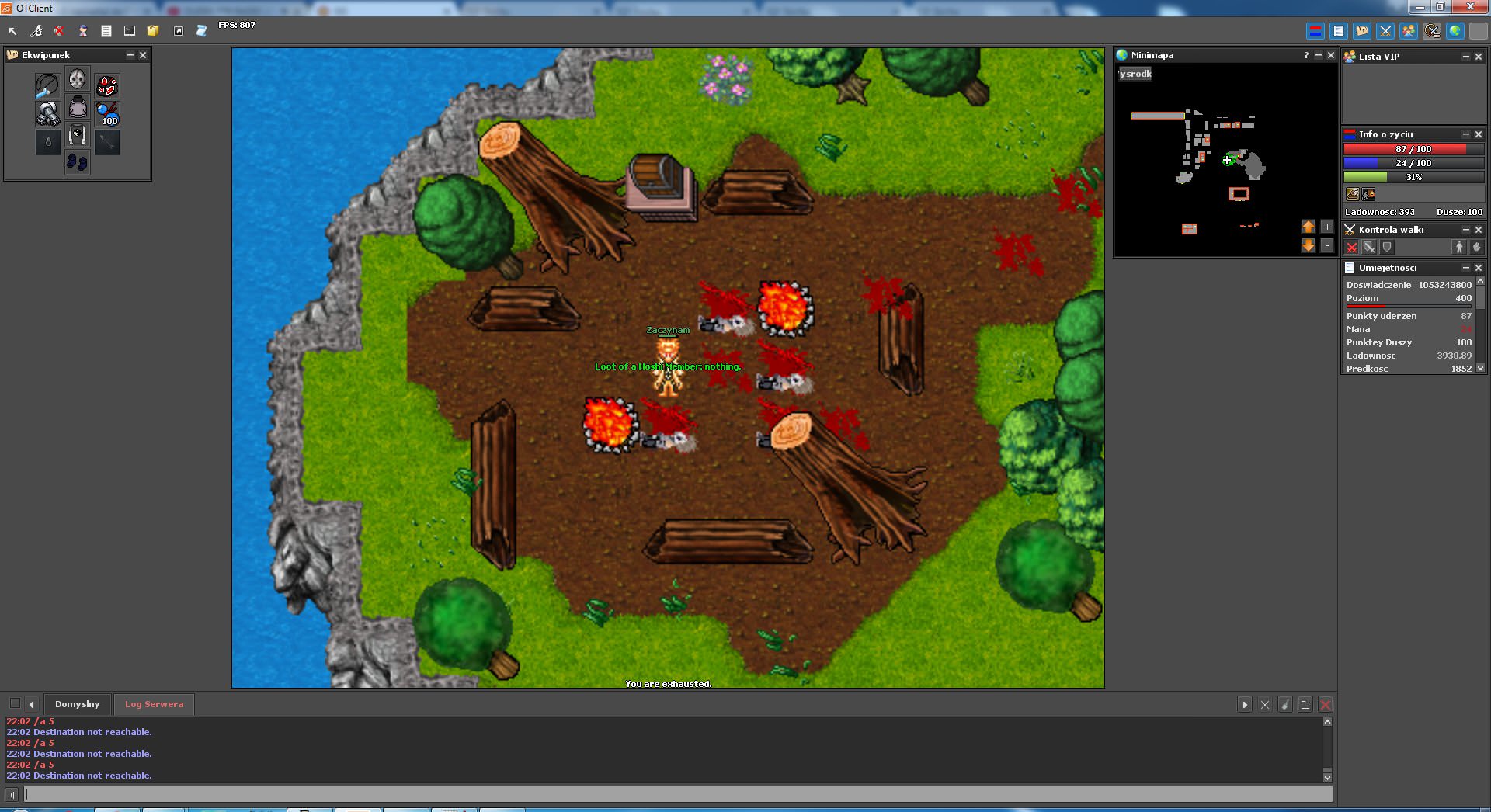Toggle VIP list via people icon
The height and width of the screenshot is (812, 1491).
point(1409,31)
